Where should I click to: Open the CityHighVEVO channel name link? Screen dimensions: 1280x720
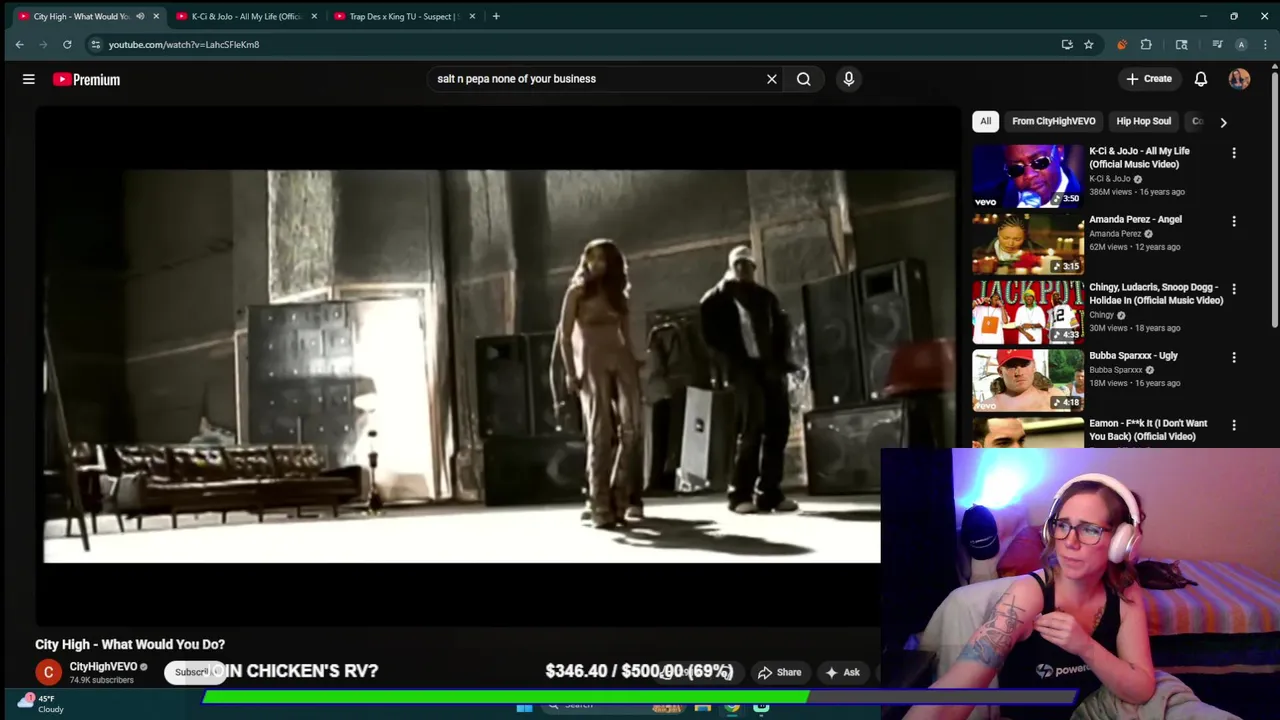[x=103, y=667]
